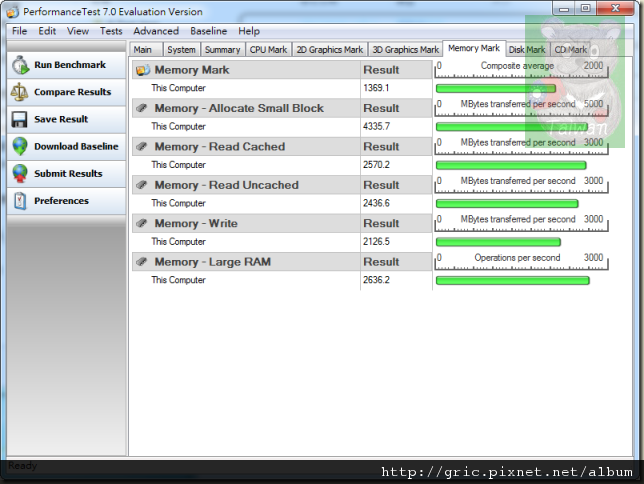The width and height of the screenshot is (644, 484).
Task: Click the Preferences clipboard icon
Action: tap(20, 201)
